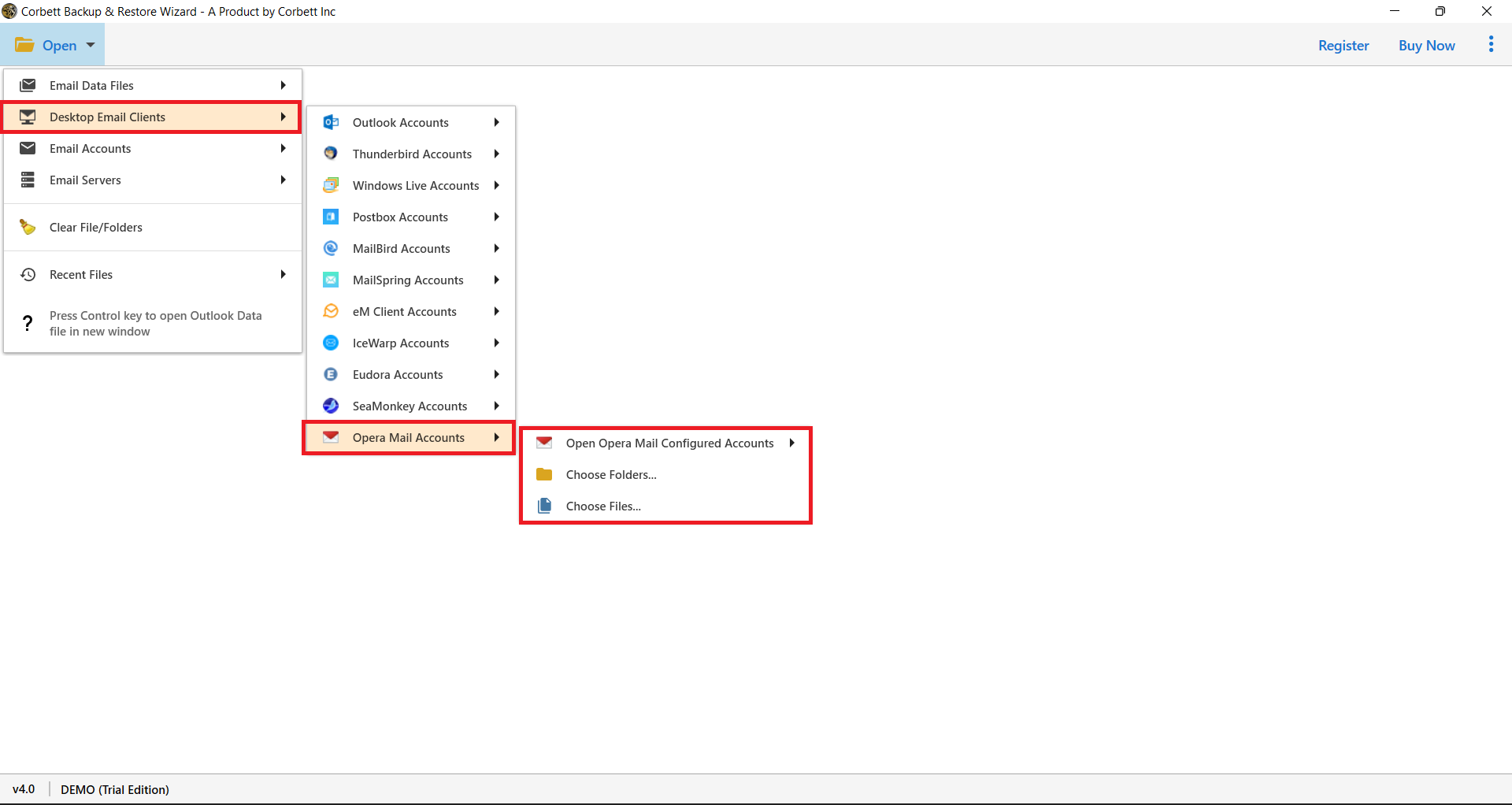The height and width of the screenshot is (805, 1512).
Task: Open the Recent Files menu entry
Action: (x=153, y=274)
